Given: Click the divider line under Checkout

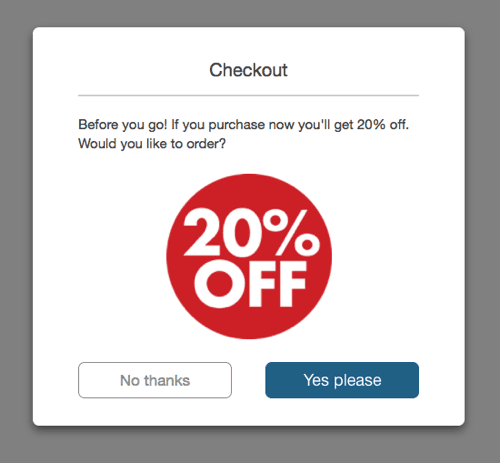Looking at the screenshot, I should point(248,95).
